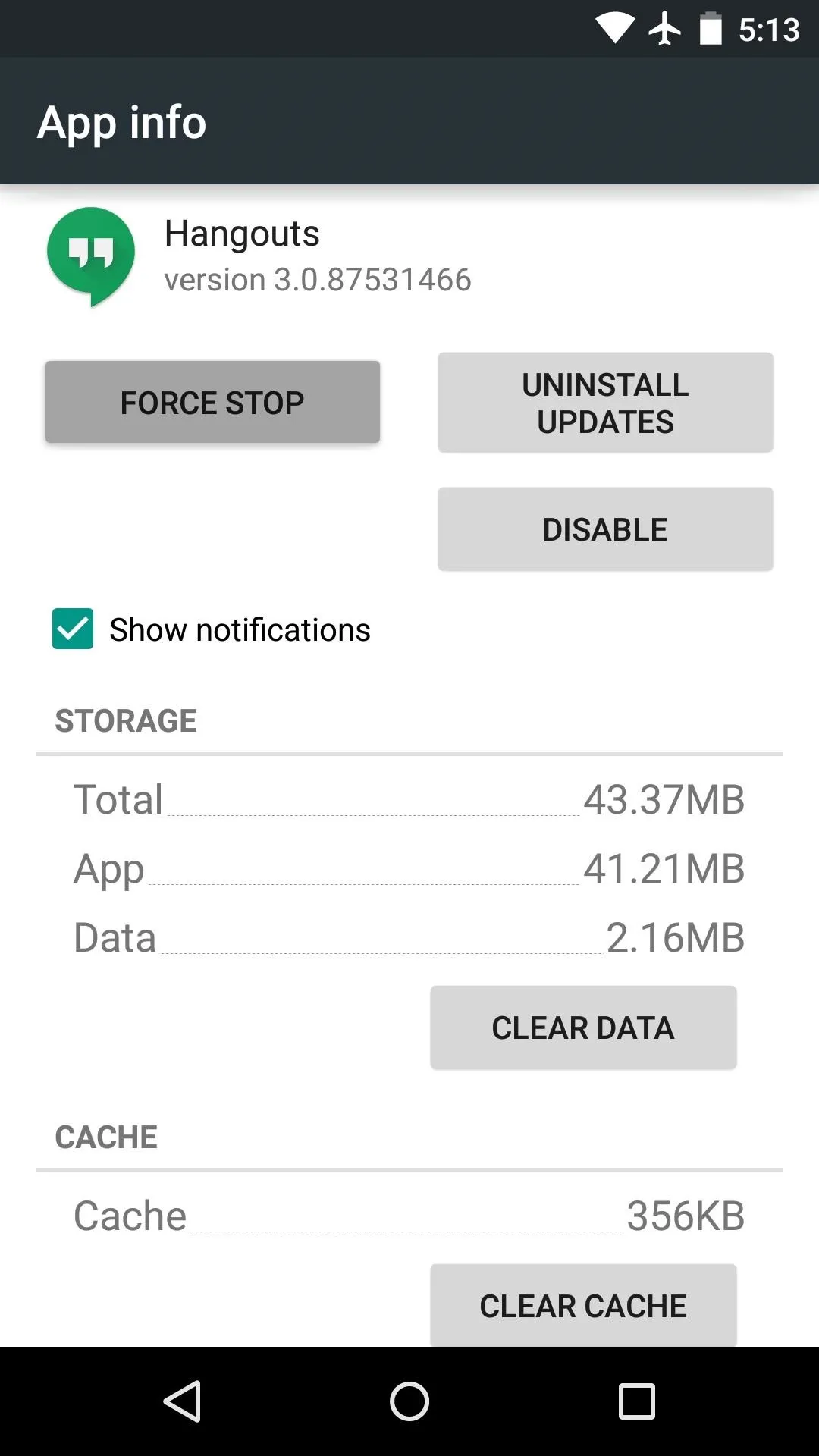
Task: Click the Uninstall Updates button
Action: (605, 403)
